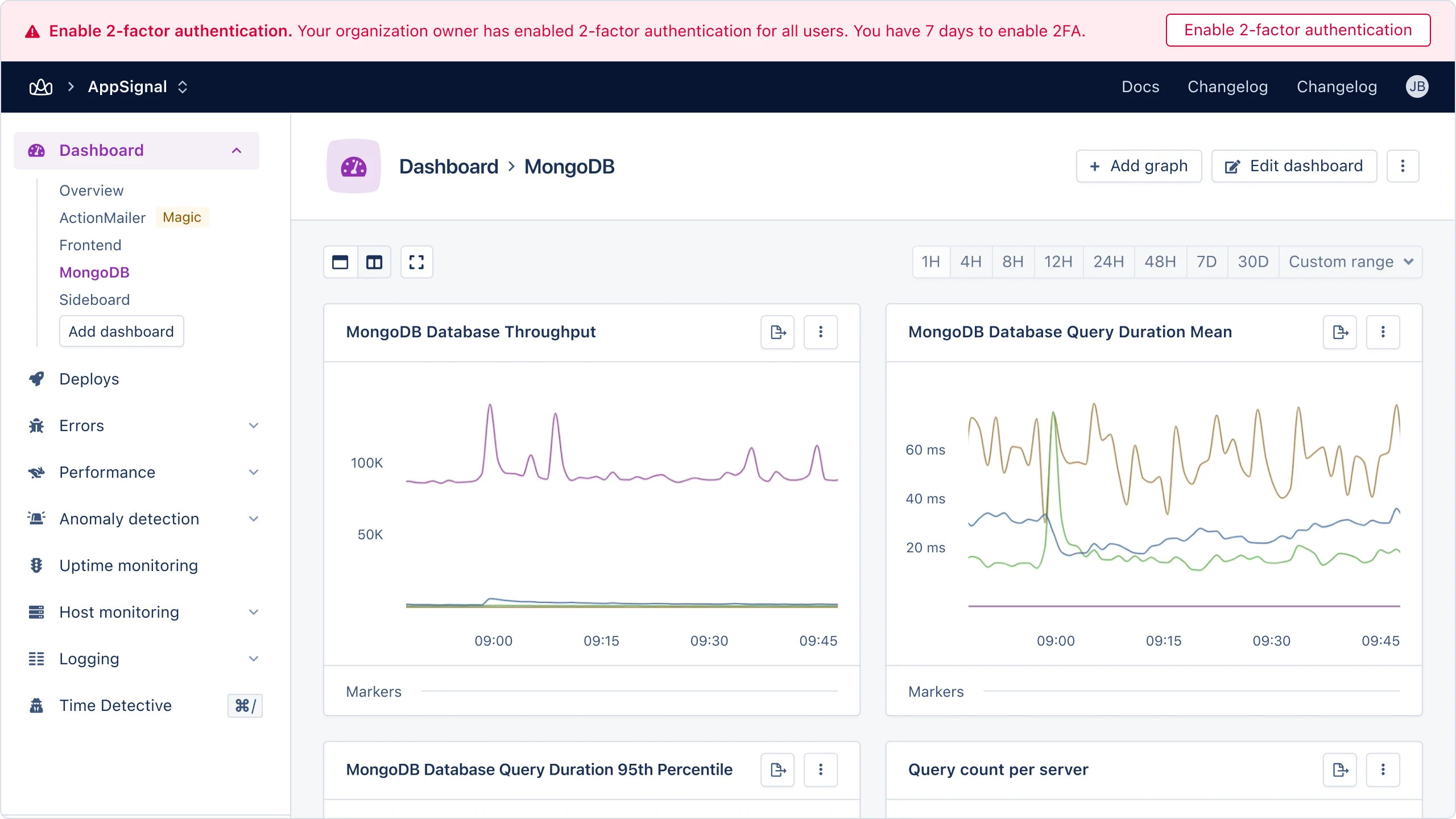Export the MongoDB Database Throughput graph
The width and height of the screenshot is (1456, 819).
click(778, 332)
